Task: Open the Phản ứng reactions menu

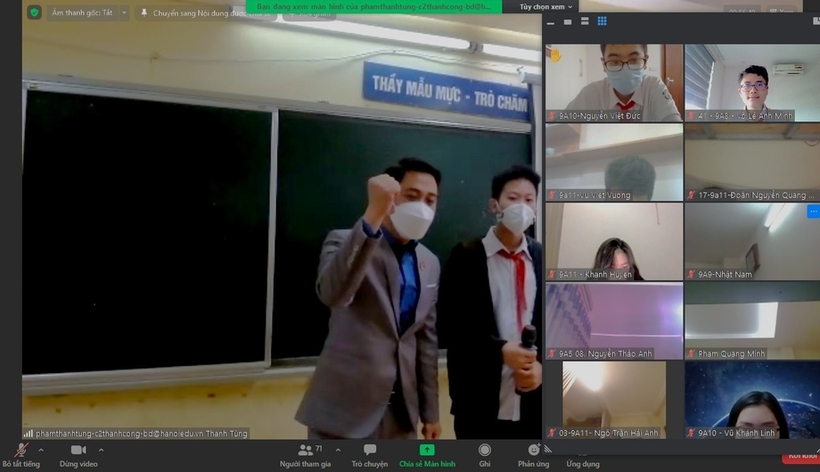Action: click(x=533, y=452)
